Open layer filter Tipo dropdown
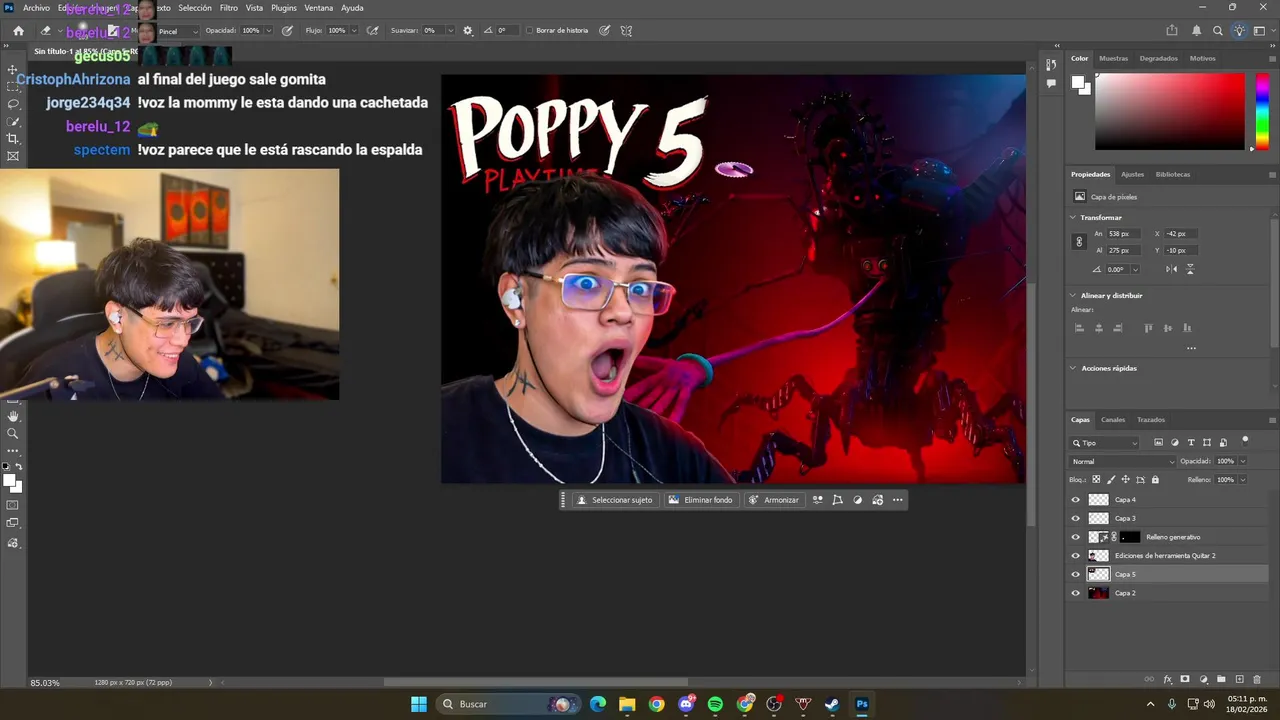1280x720 pixels. [1105, 442]
